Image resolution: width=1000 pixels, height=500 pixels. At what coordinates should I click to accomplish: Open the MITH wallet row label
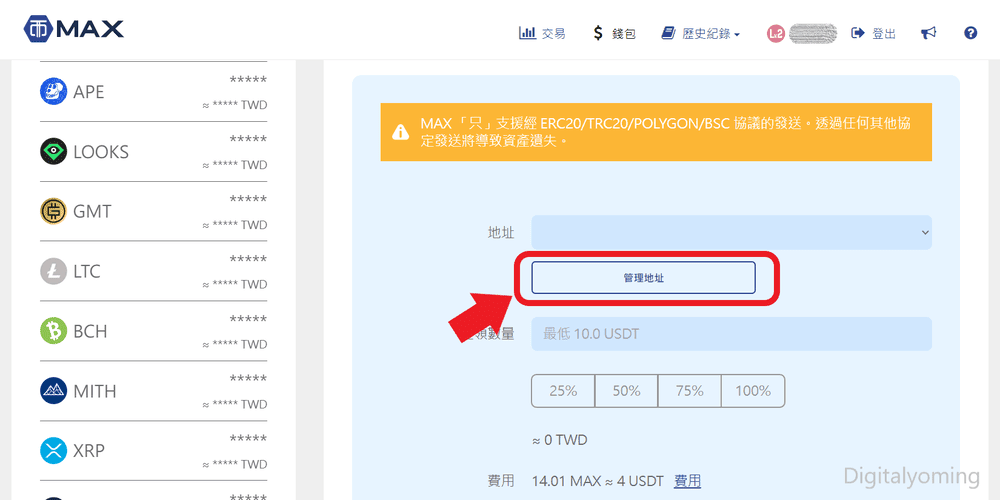pos(95,391)
